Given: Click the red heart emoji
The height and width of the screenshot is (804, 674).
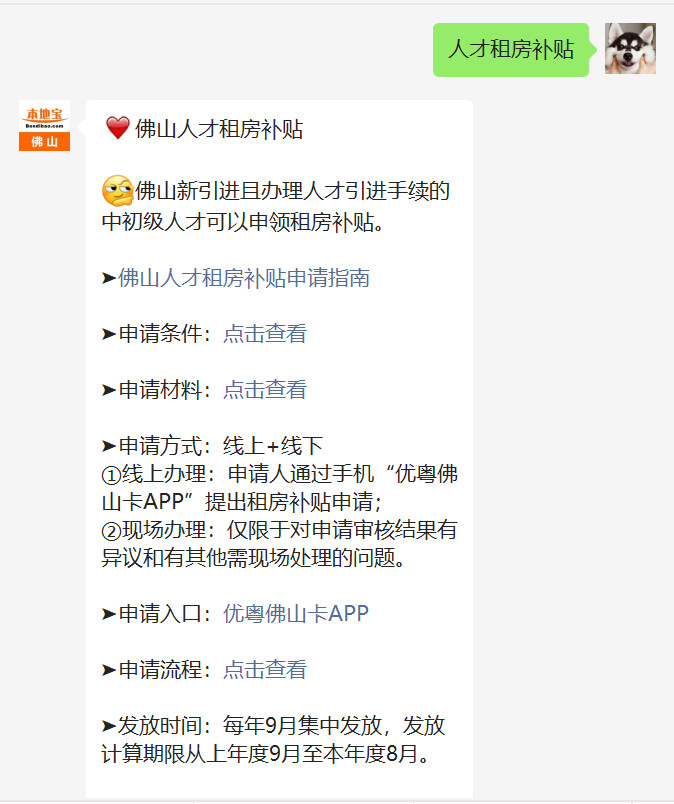Looking at the screenshot, I should pos(117,128).
